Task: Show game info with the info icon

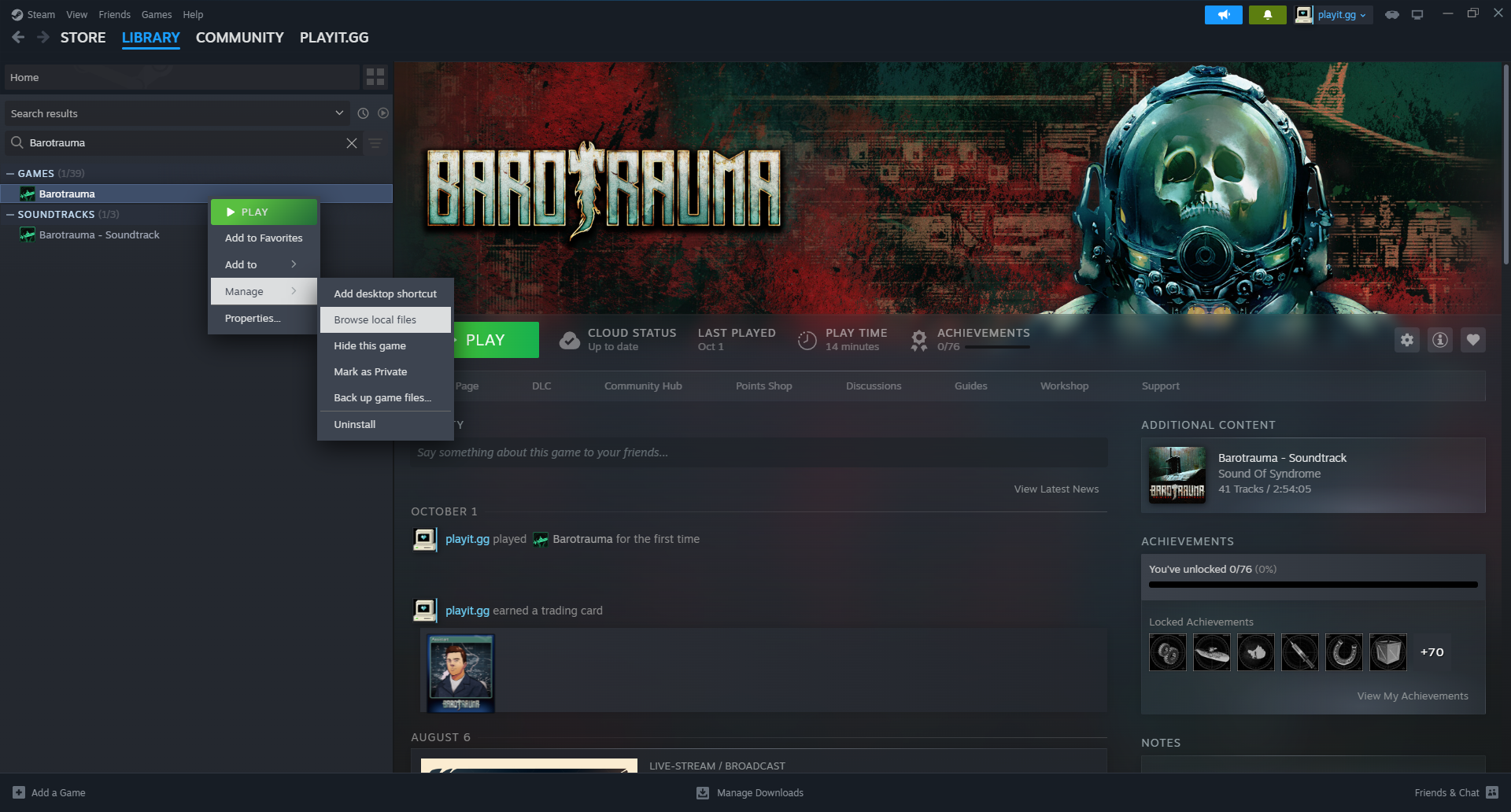Action: pos(1440,340)
